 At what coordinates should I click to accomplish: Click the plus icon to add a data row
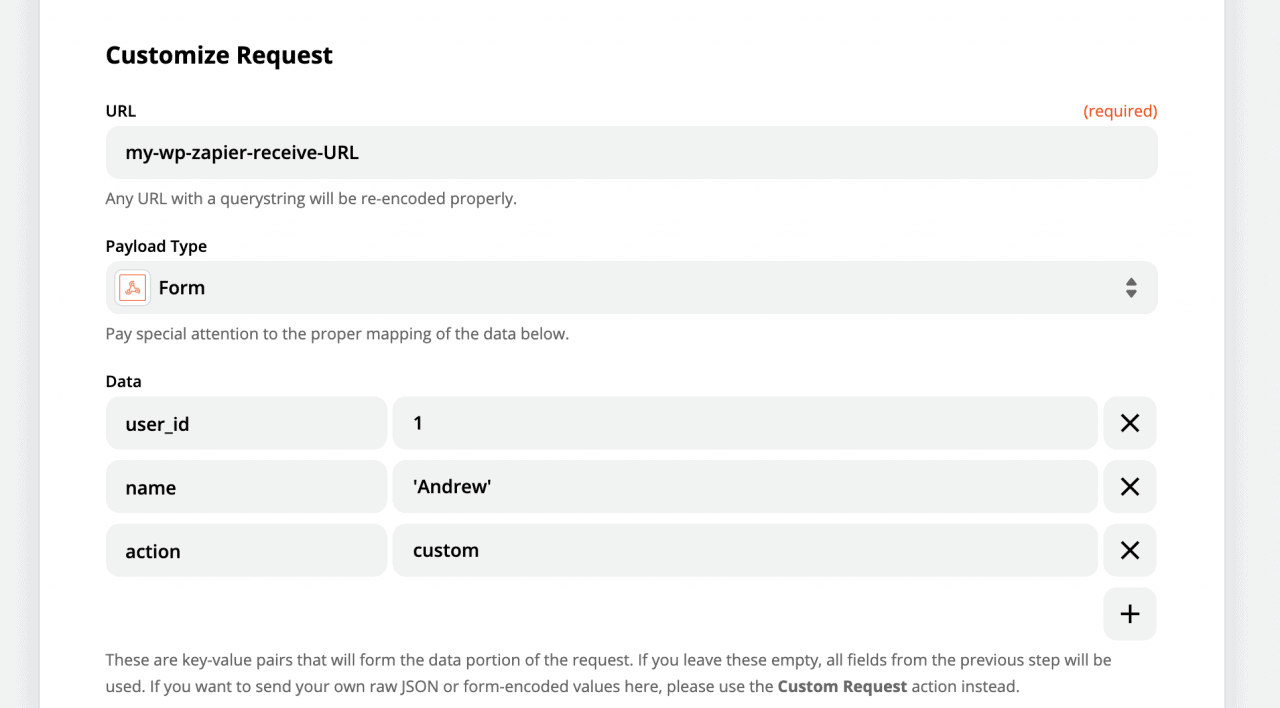click(1129, 613)
